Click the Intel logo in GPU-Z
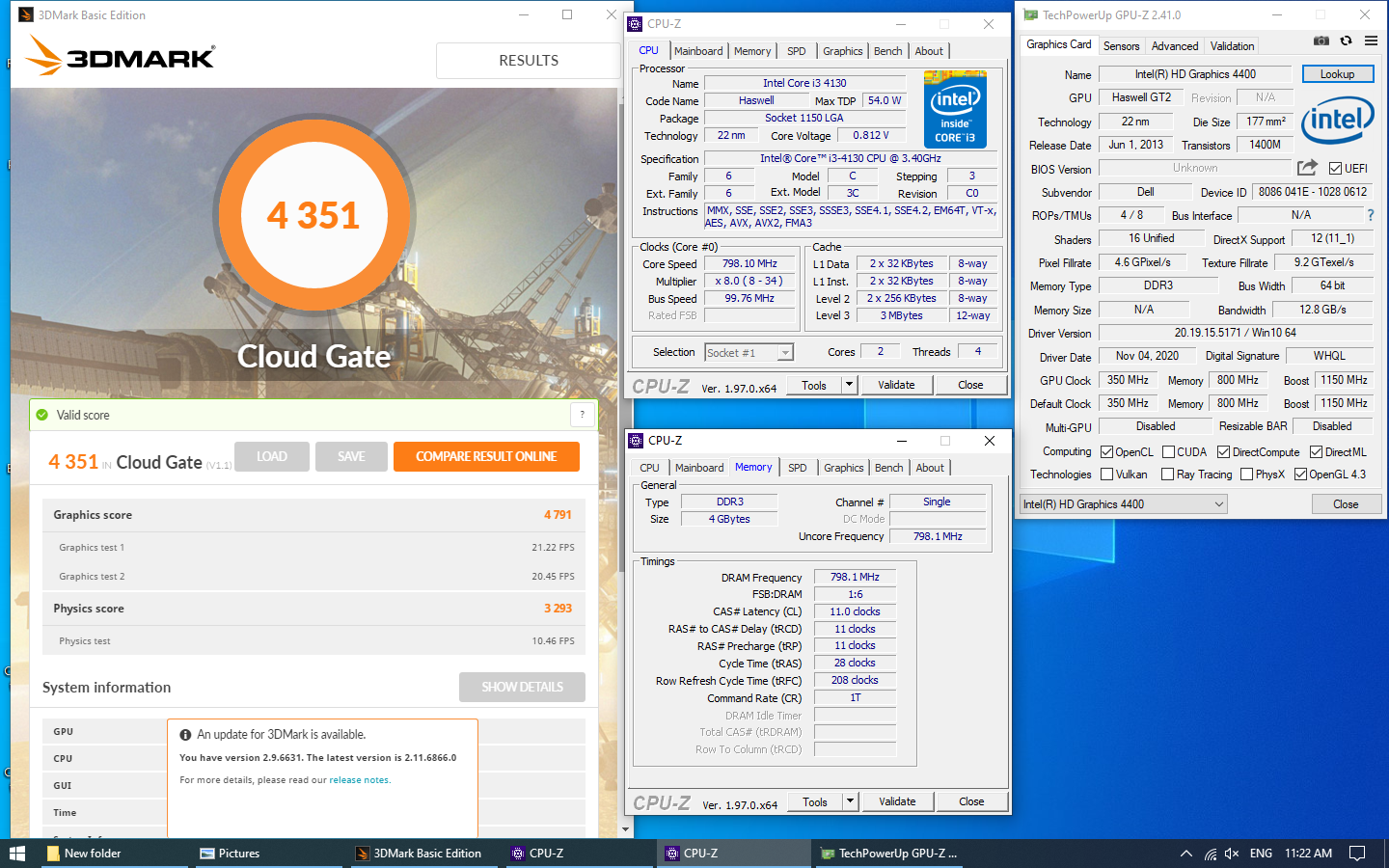Viewport: 1389px width, 868px height. 1338,122
